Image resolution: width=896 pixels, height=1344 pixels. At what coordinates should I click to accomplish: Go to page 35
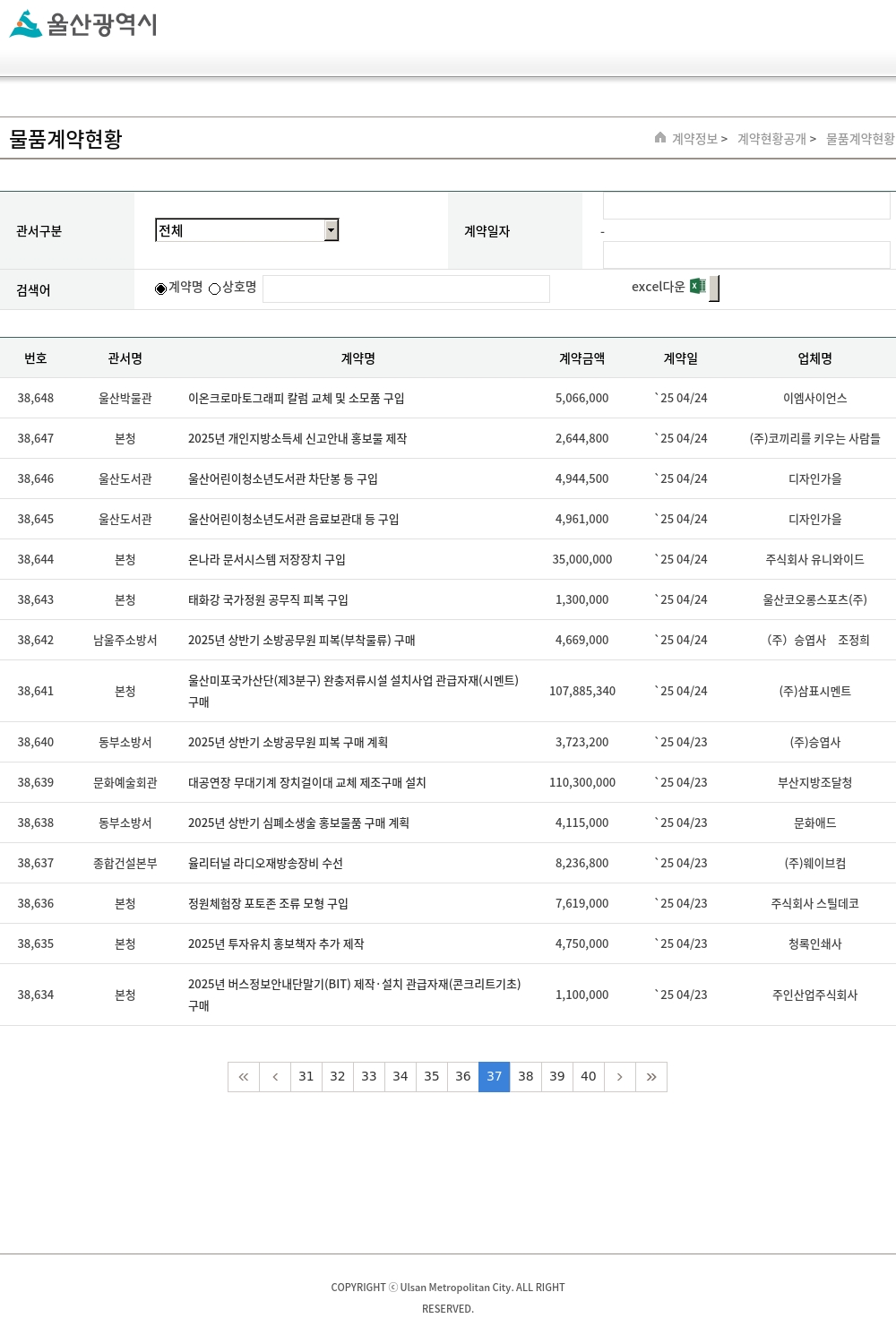432,1077
